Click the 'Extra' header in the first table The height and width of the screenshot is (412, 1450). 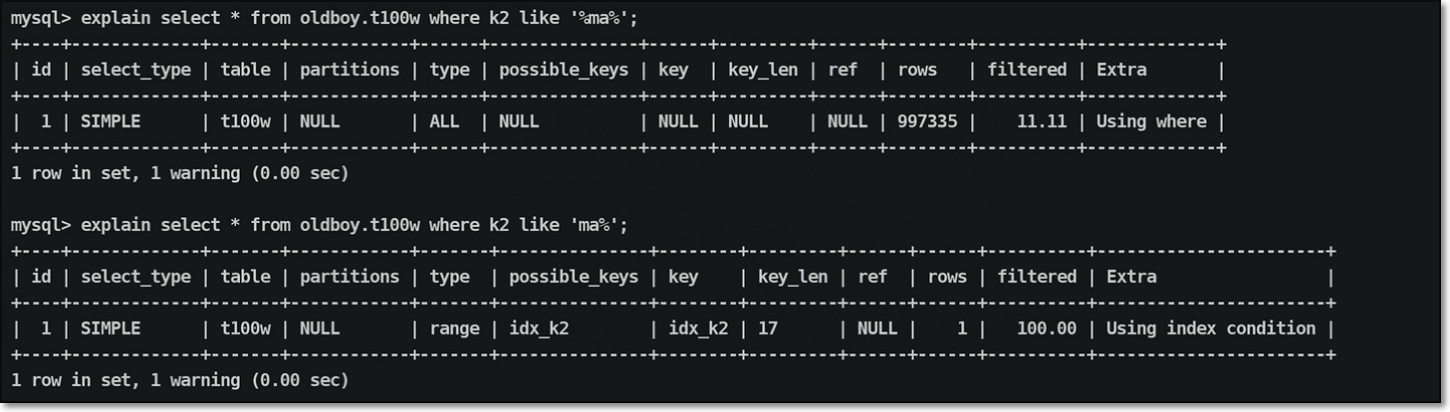(x=1121, y=70)
